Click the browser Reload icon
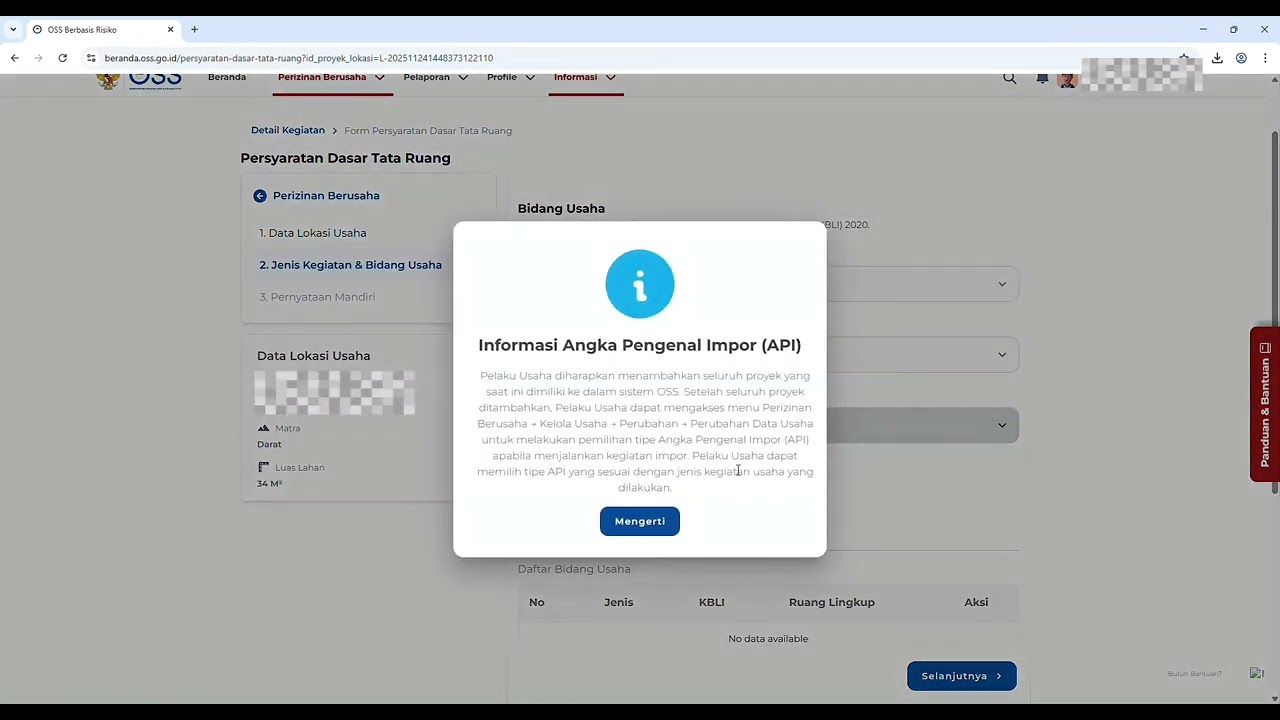 [x=62, y=58]
